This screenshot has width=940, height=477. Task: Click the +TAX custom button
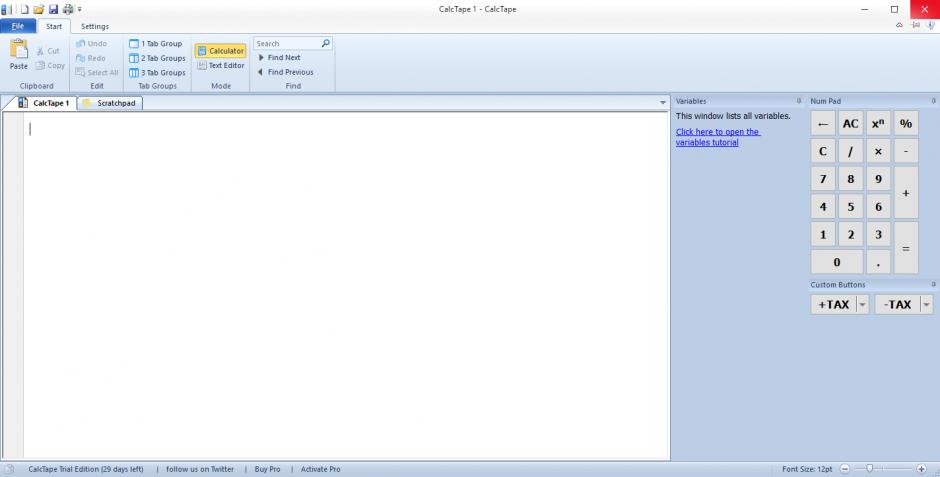tap(833, 304)
